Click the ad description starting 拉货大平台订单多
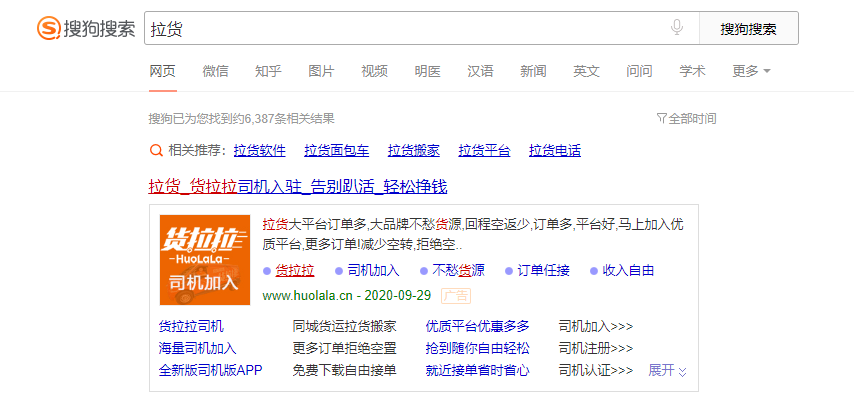Screen dimensions: 854x400 (473, 234)
